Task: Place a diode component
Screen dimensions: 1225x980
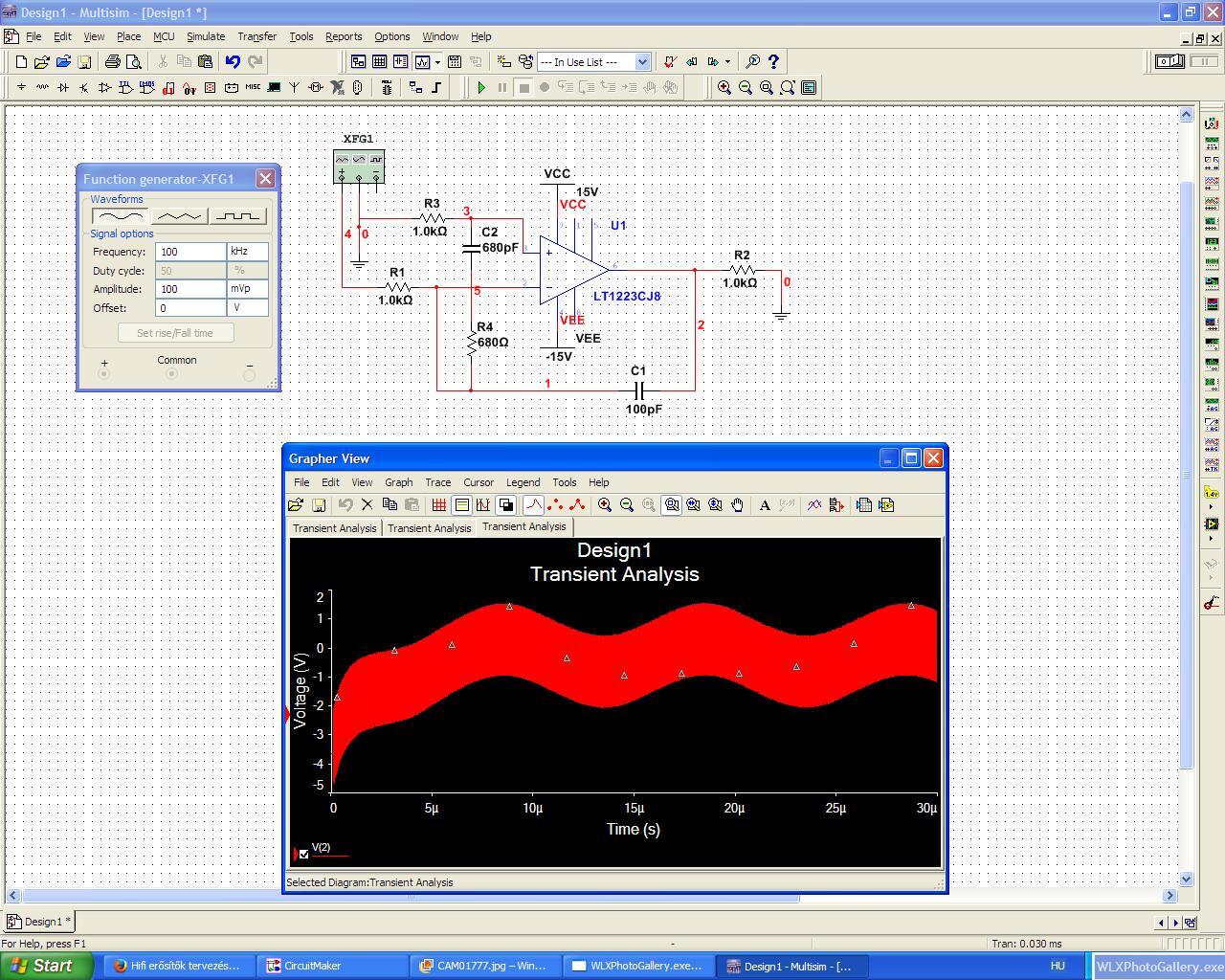Action: [63, 87]
